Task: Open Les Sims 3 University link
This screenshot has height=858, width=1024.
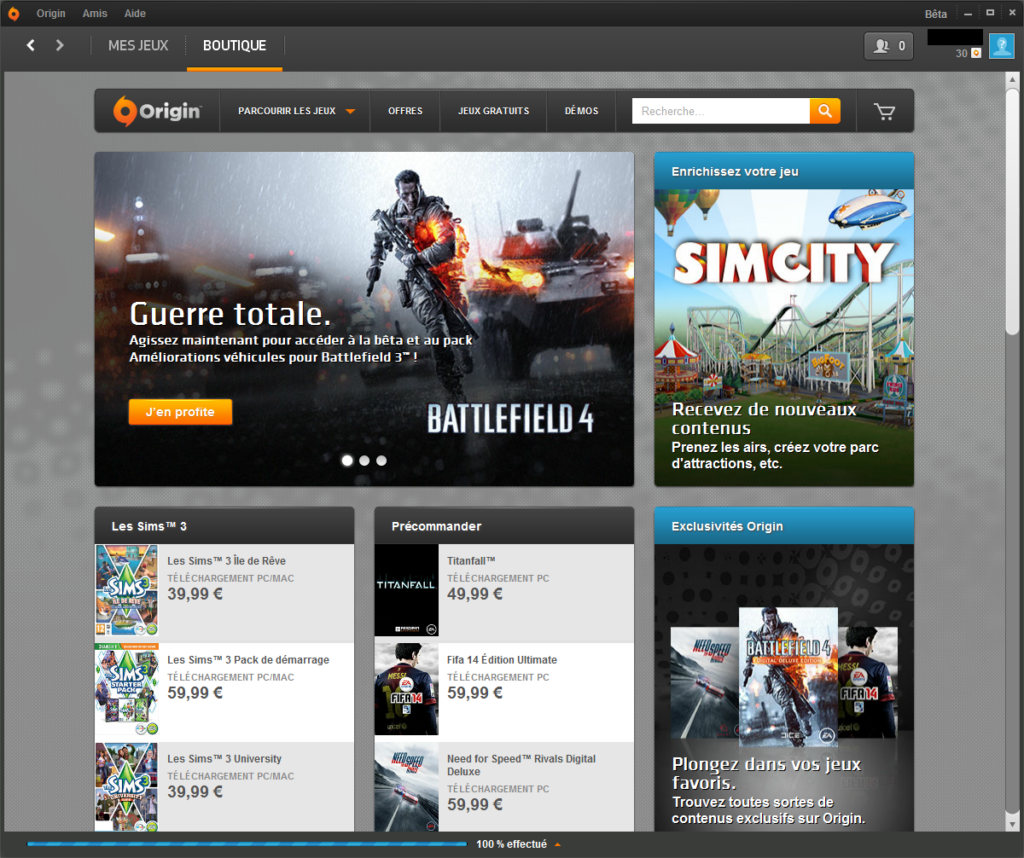Action: click(225, 759)
